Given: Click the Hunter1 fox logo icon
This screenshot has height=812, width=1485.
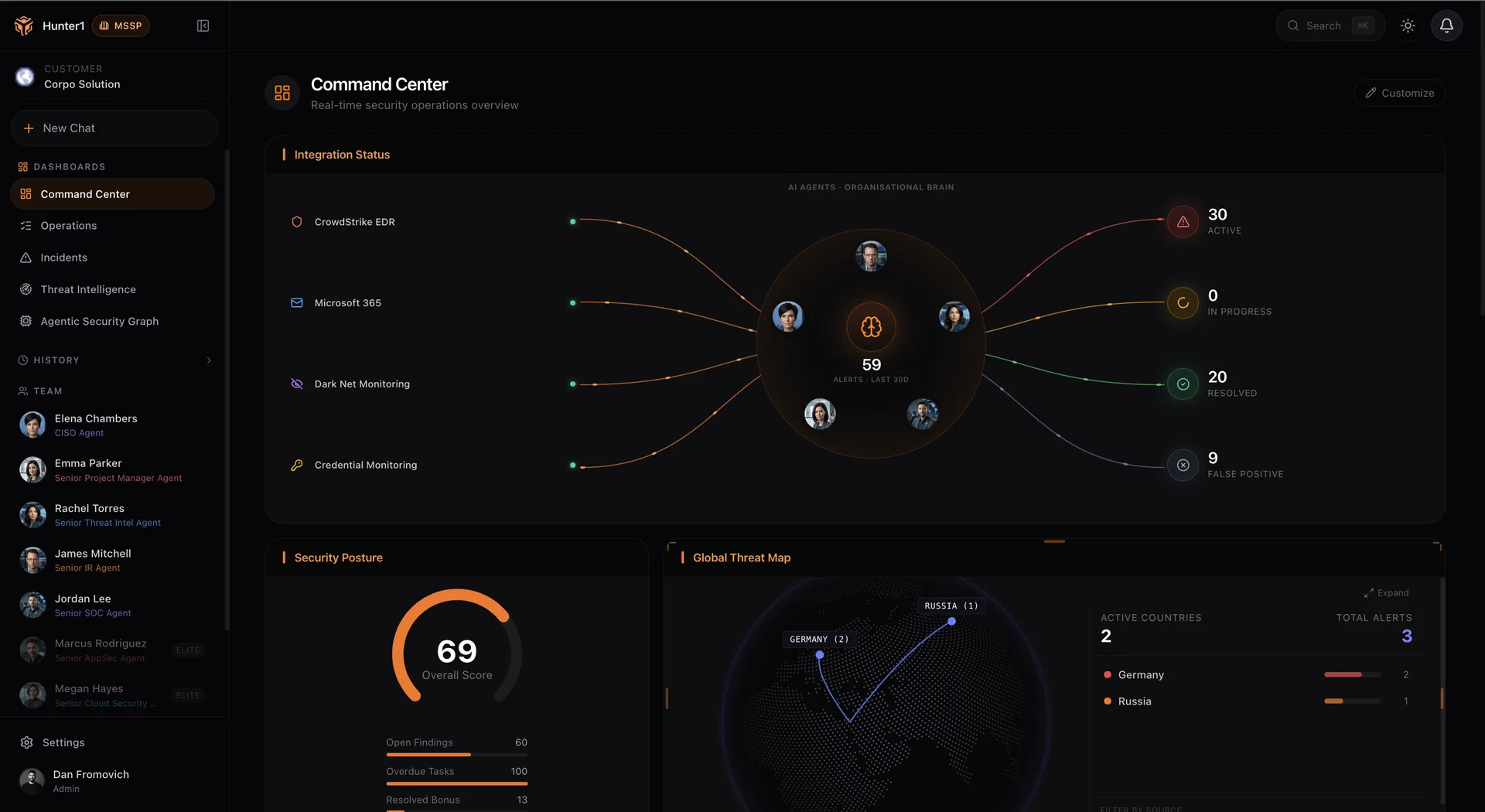Looking at the screenshot, I should pos(24,26).
